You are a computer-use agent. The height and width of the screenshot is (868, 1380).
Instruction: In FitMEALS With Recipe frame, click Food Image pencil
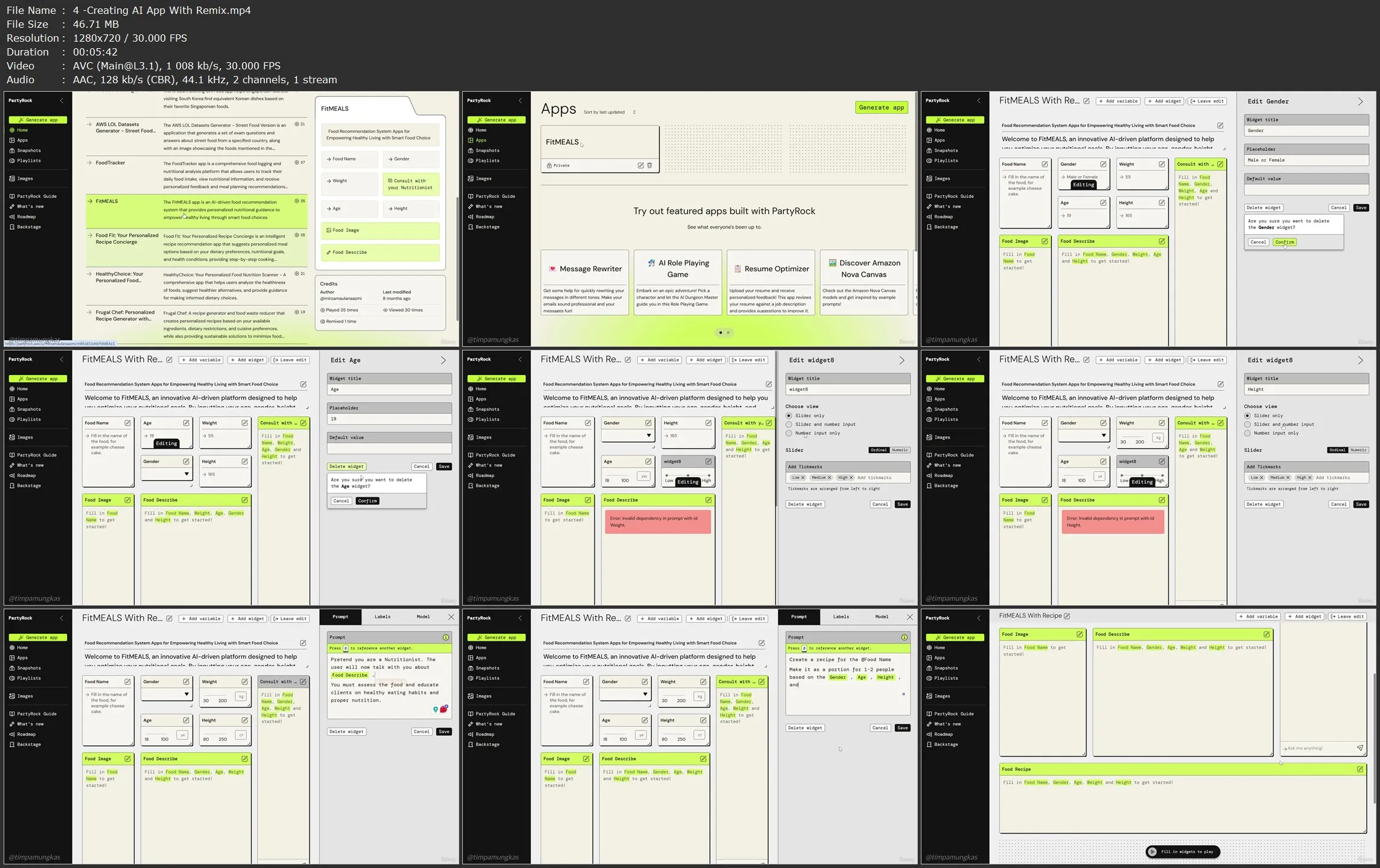pos(1080,635)
